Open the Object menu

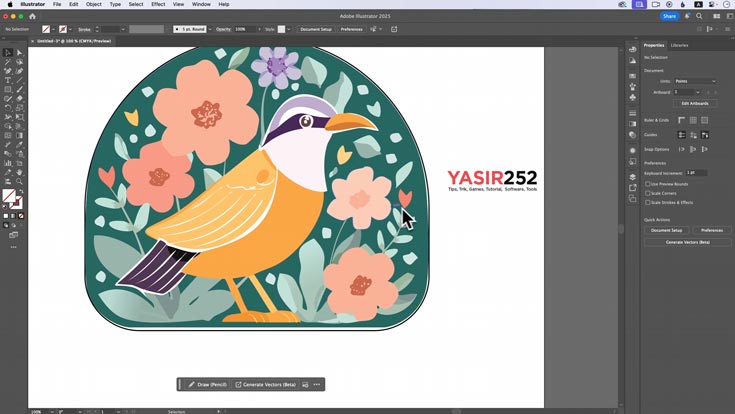tap(93, 4)
